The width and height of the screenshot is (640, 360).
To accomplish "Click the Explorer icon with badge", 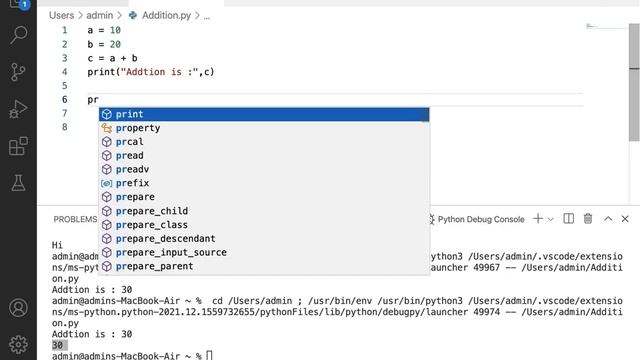I will [18, 5].
